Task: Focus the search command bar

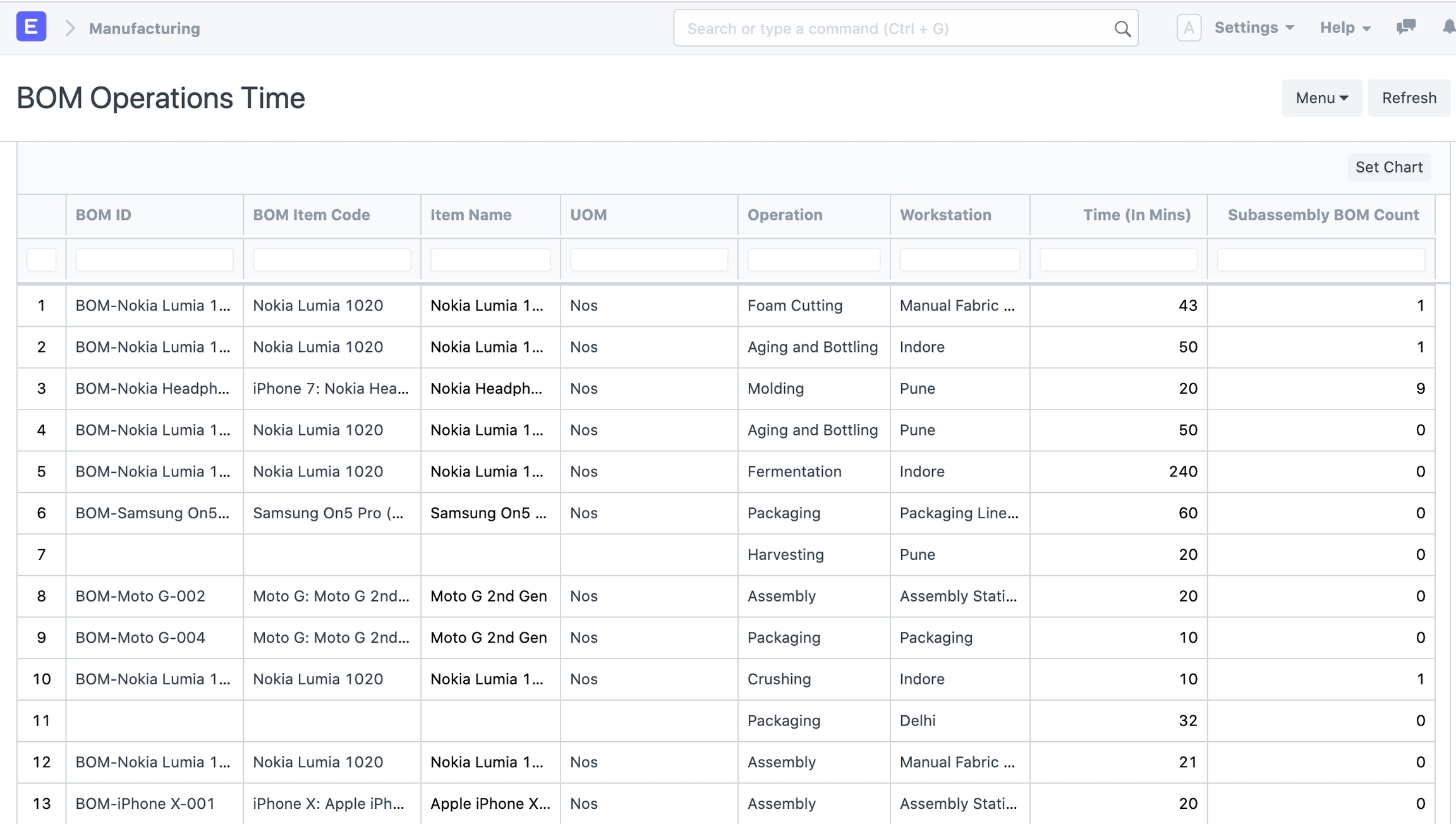Action: (897, 28)
